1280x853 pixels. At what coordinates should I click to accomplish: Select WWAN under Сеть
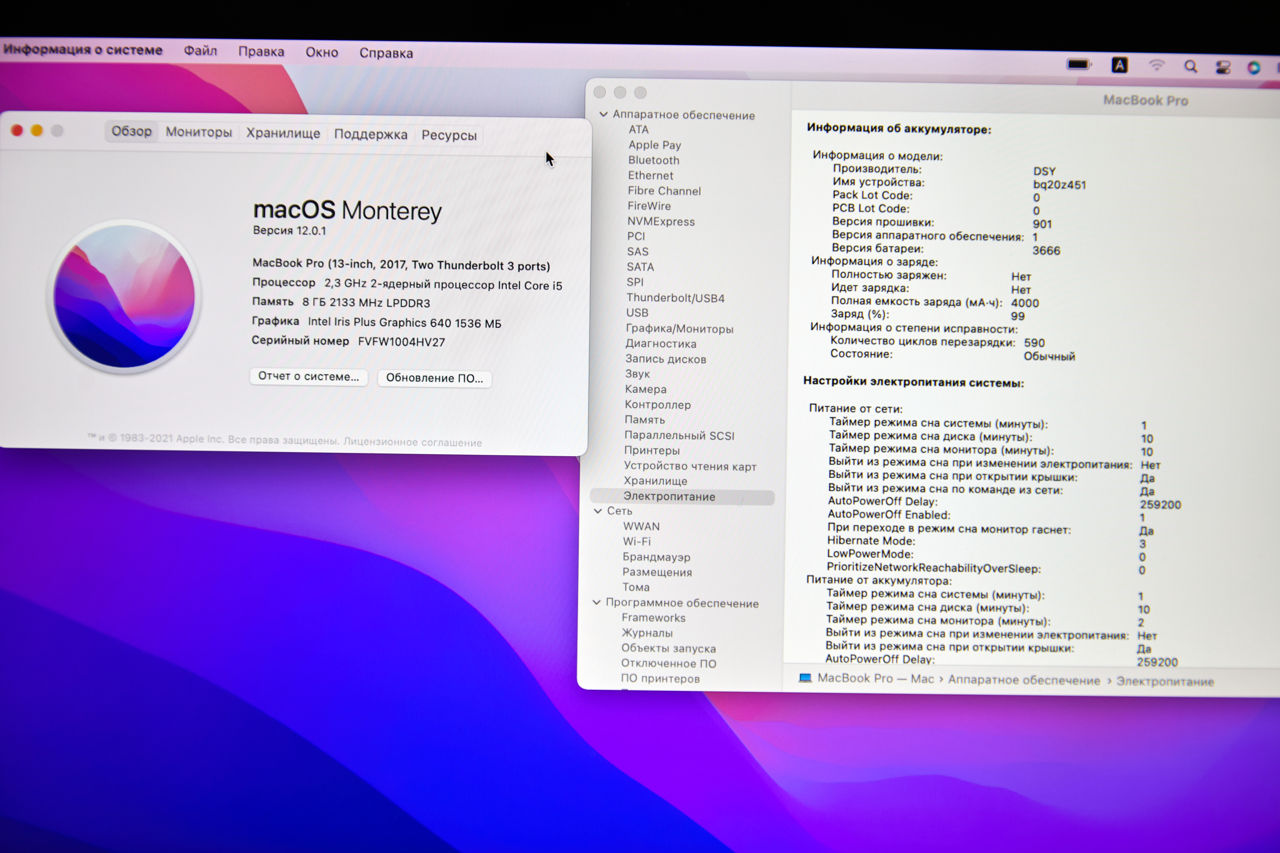point(642,526)
